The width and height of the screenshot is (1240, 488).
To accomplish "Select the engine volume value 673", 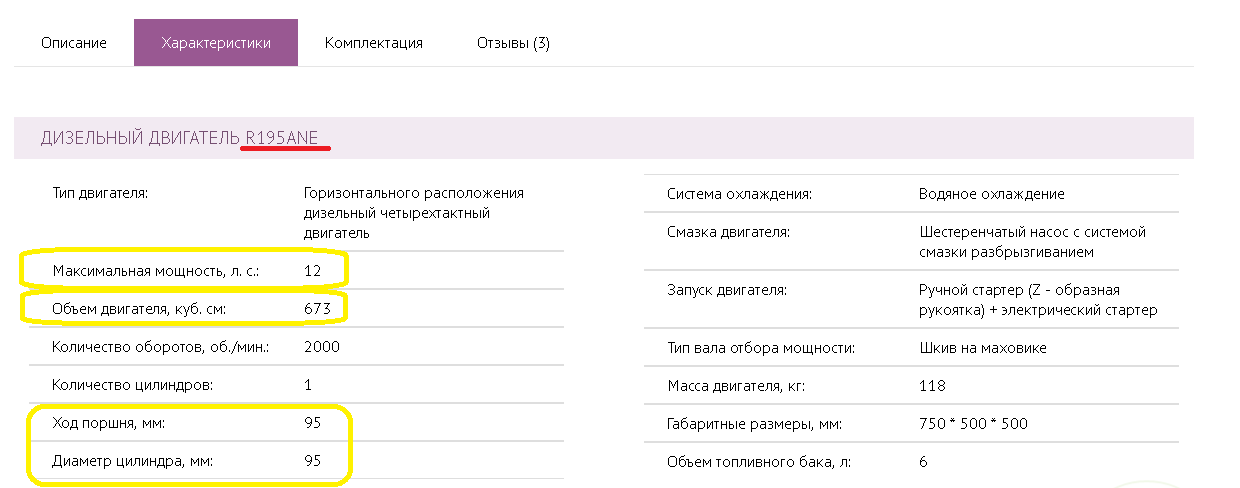I will [317, 309].
